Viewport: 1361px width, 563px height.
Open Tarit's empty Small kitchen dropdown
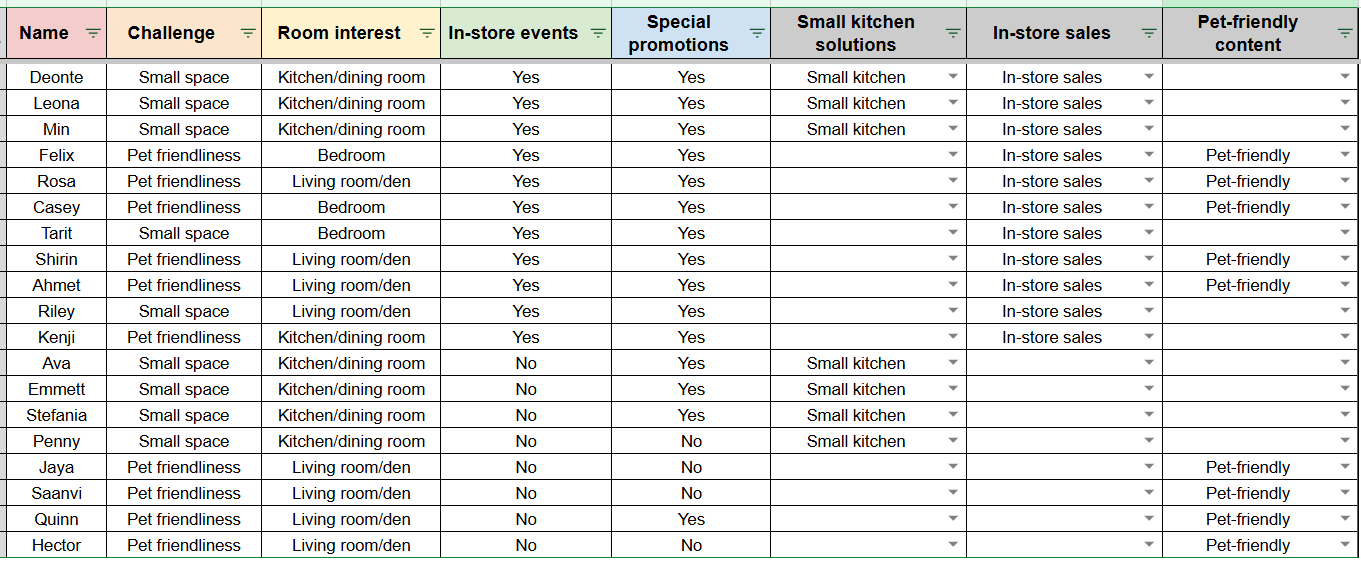pos(953,233)
